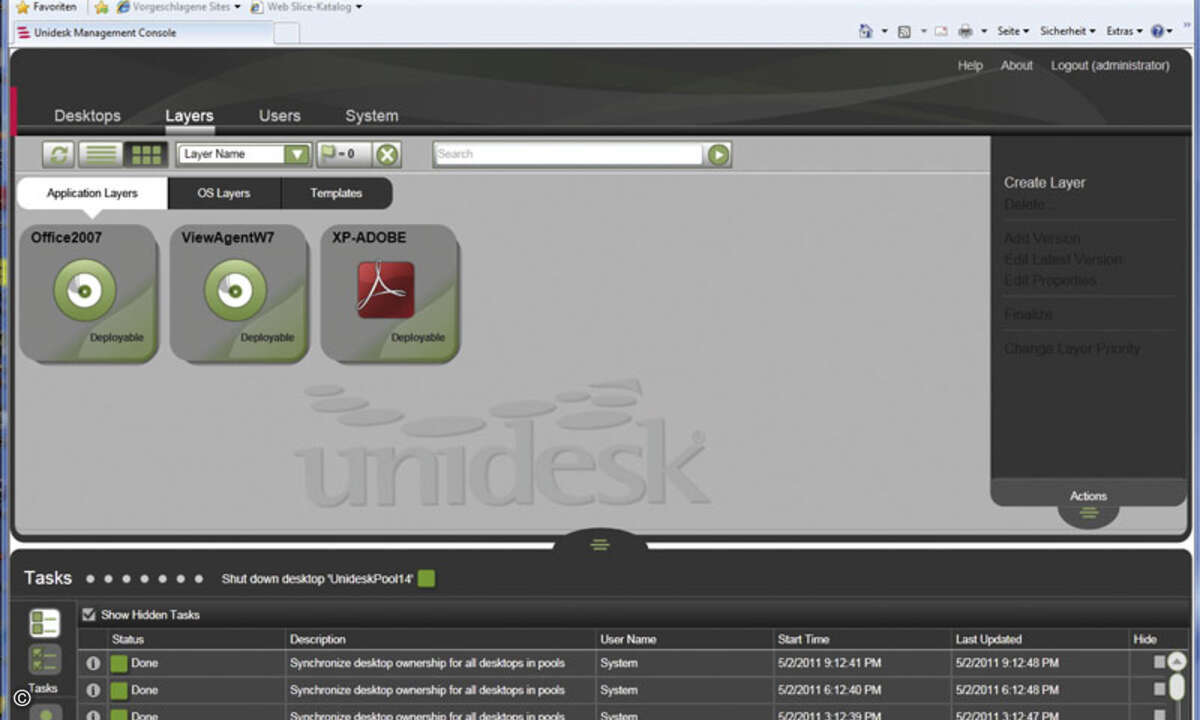Sort by the Description column header

point(318,639)
